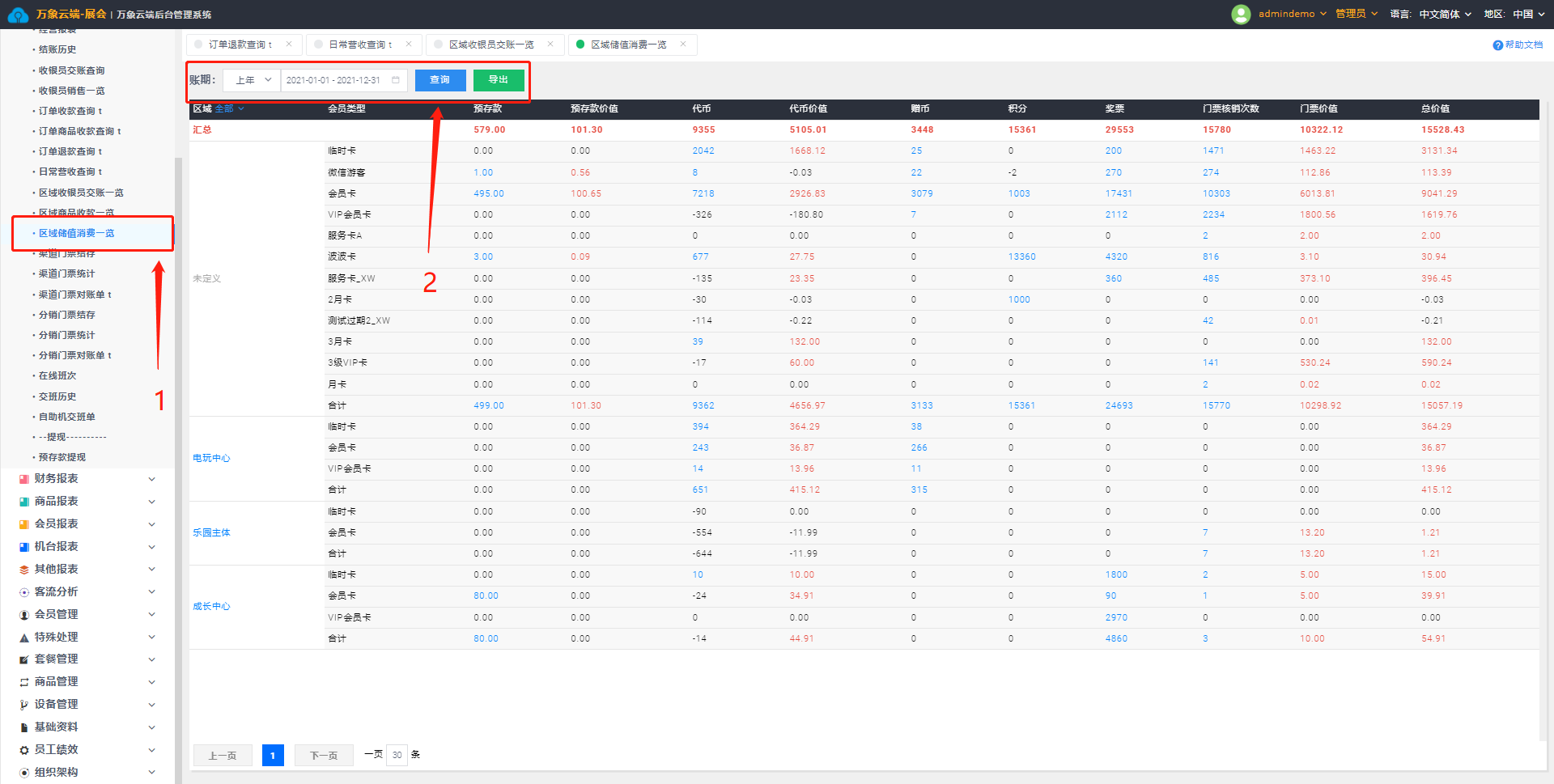Click the 电玩中心 region link
The height and width of the screenshot is (784, 1554).
211,458
